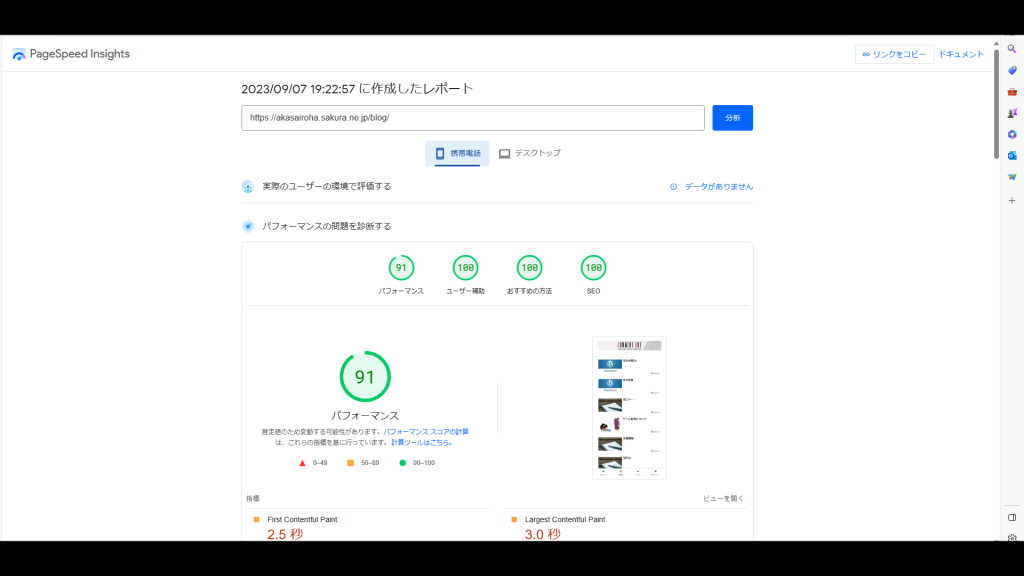The image size is (1024, 576).
Task: Open Microsoft 365 icon in Edge sidebar
Action: pos(1012,135)
